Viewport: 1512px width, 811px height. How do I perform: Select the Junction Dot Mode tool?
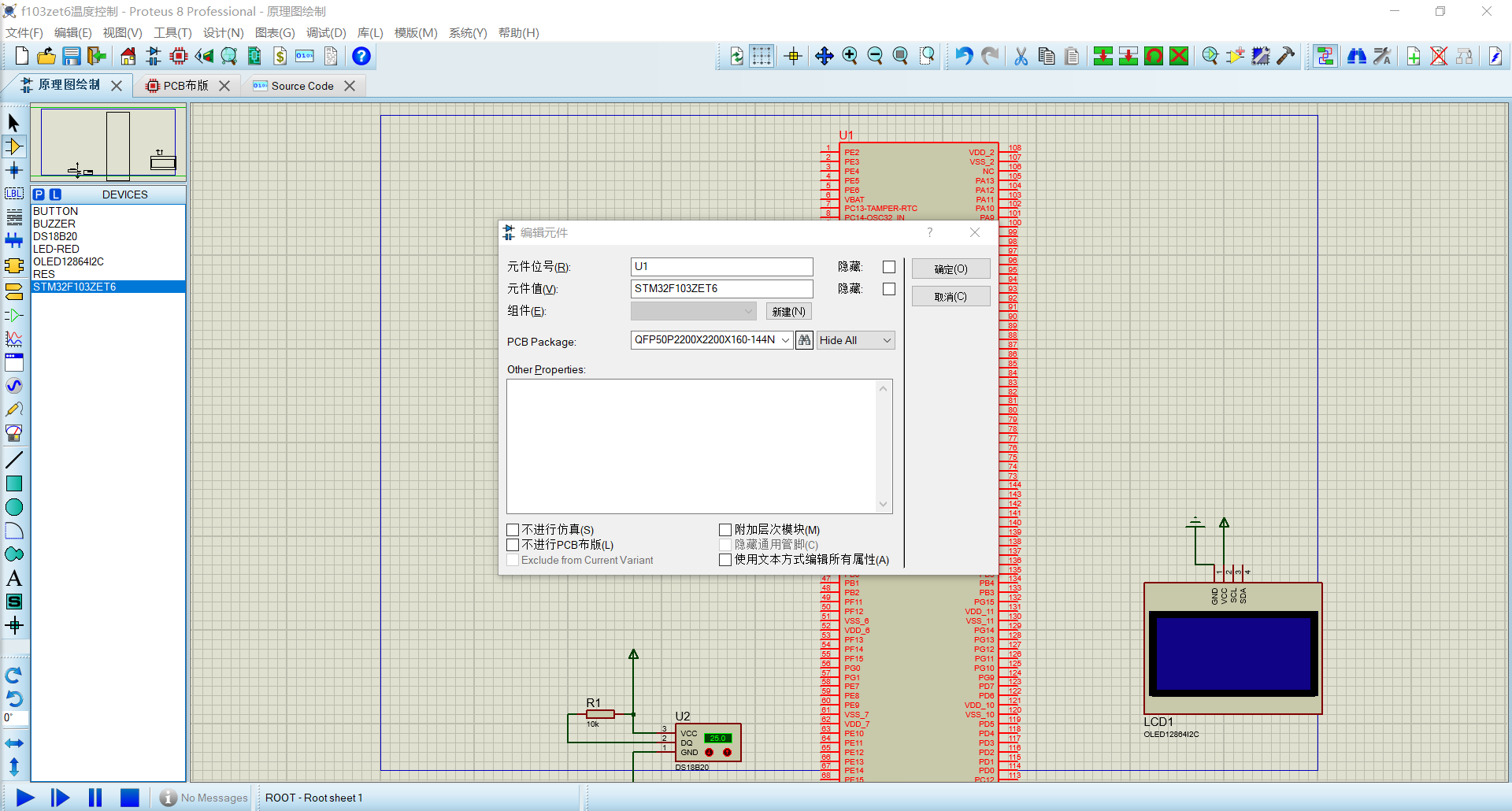point(14,170)
